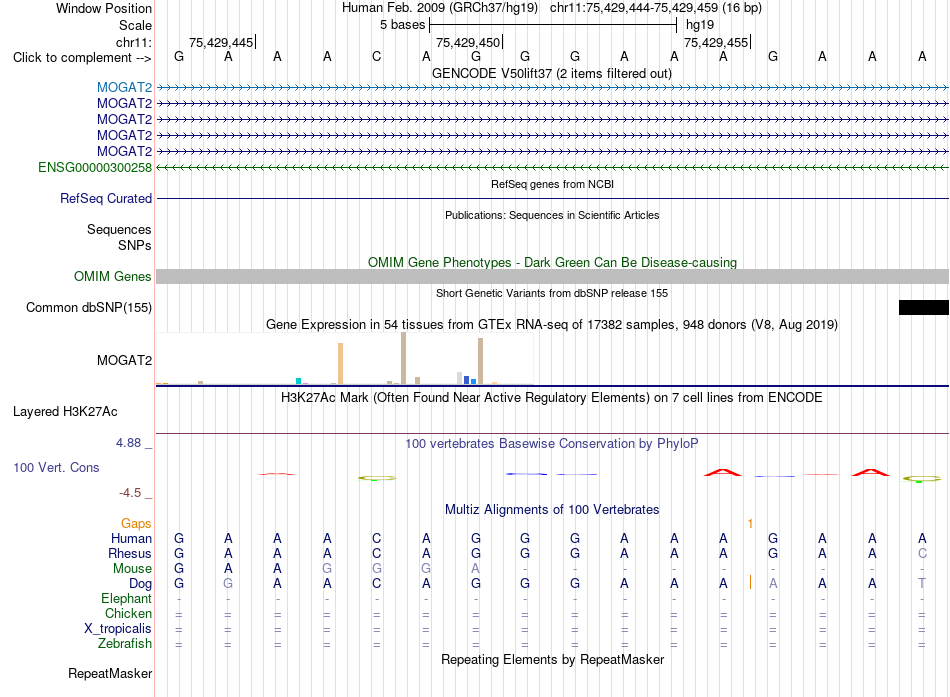Select the 75,429,455 position marker

point(716,42)
